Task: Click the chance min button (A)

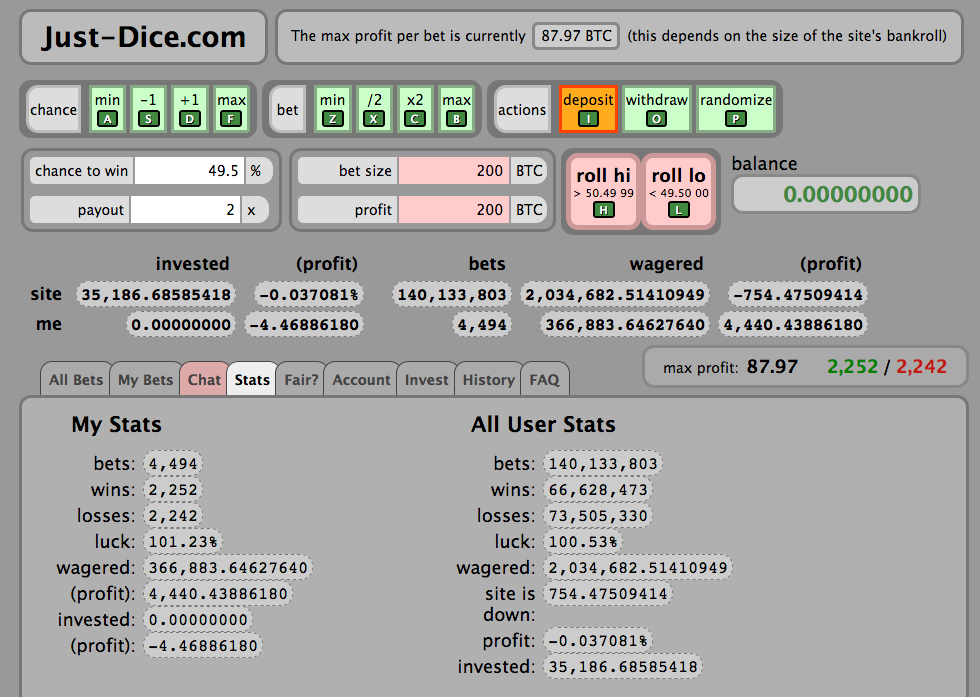Action: click(108, 109)
